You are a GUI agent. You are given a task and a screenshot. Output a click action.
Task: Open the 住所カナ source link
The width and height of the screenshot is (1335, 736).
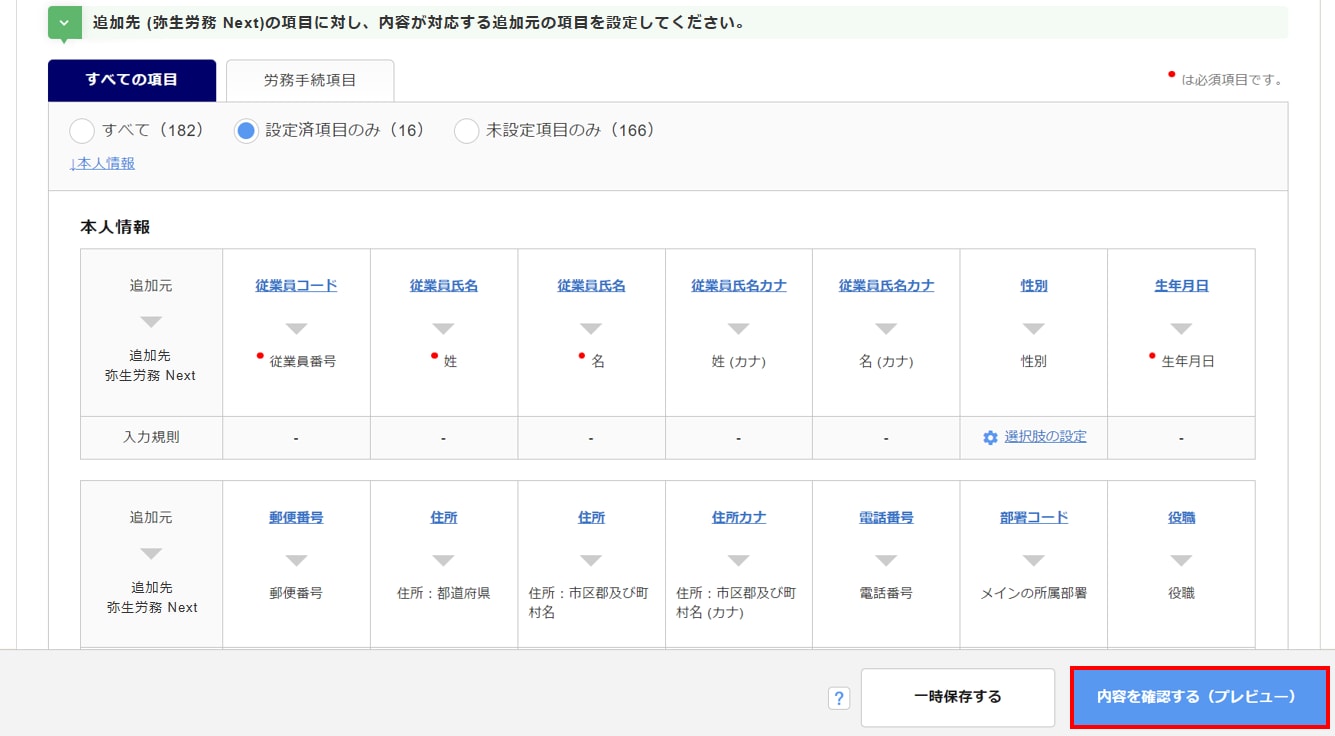(x=739, y=518)
